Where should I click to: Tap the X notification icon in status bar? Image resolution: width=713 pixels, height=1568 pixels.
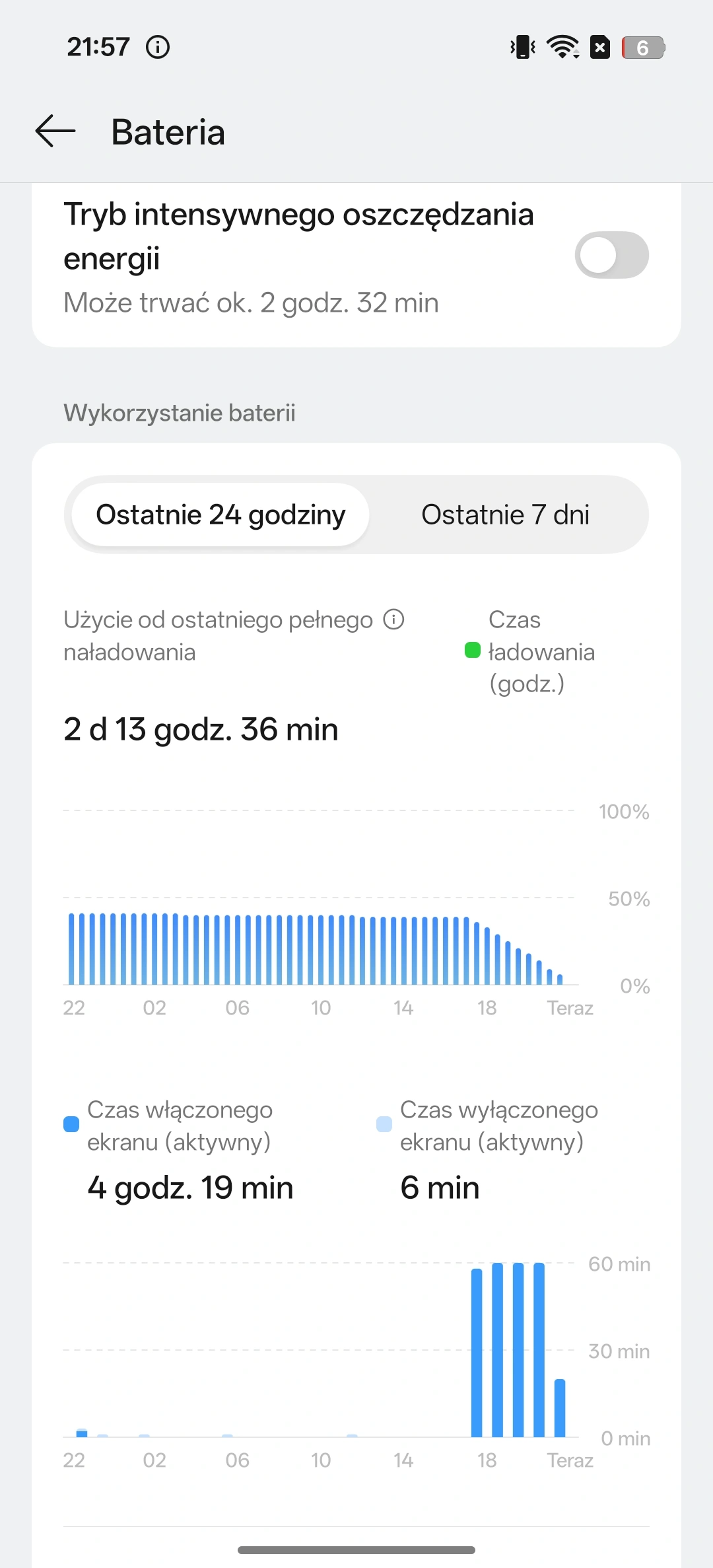tap(599, 48)
